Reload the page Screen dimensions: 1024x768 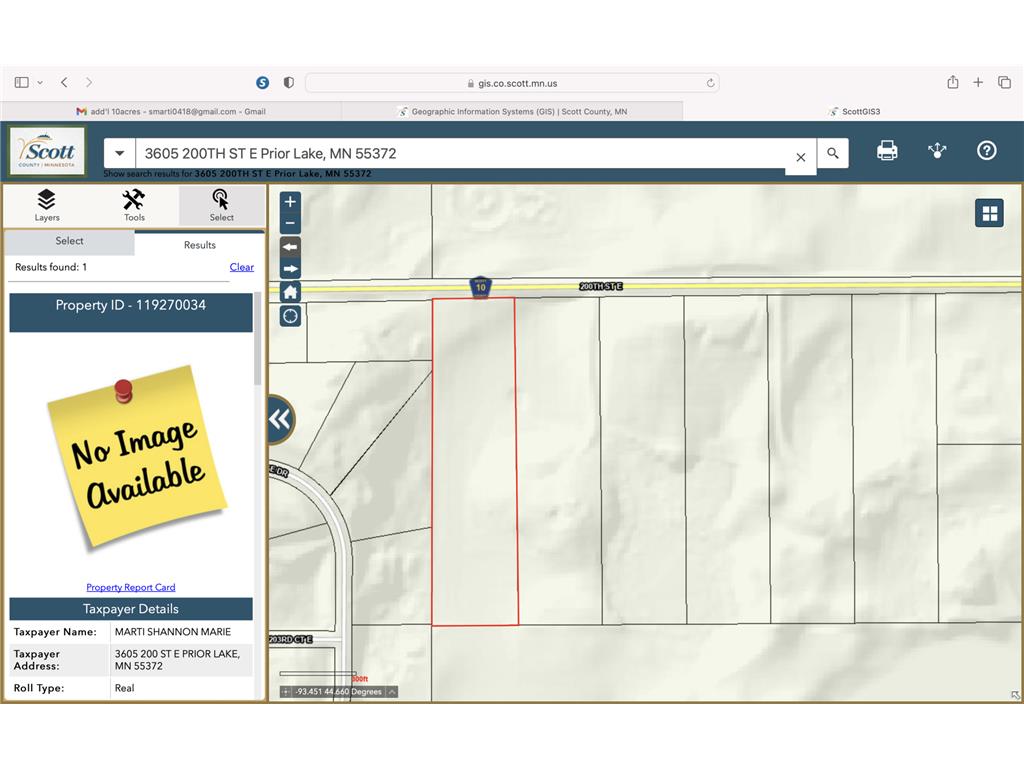pyautogui.click(x=710, y=83)
